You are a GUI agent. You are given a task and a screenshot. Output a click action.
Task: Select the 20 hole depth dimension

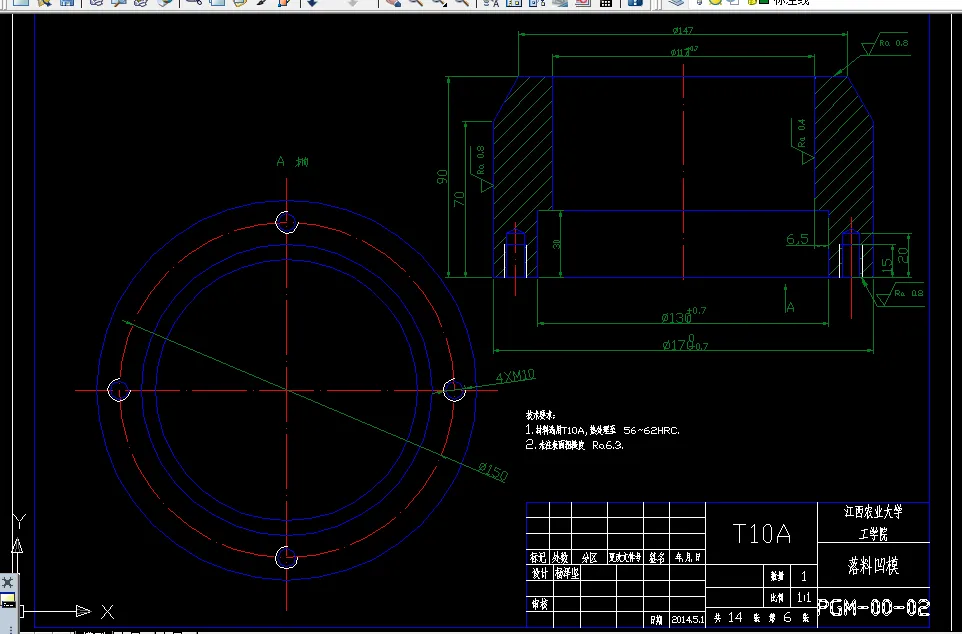[x=903, y=255]
